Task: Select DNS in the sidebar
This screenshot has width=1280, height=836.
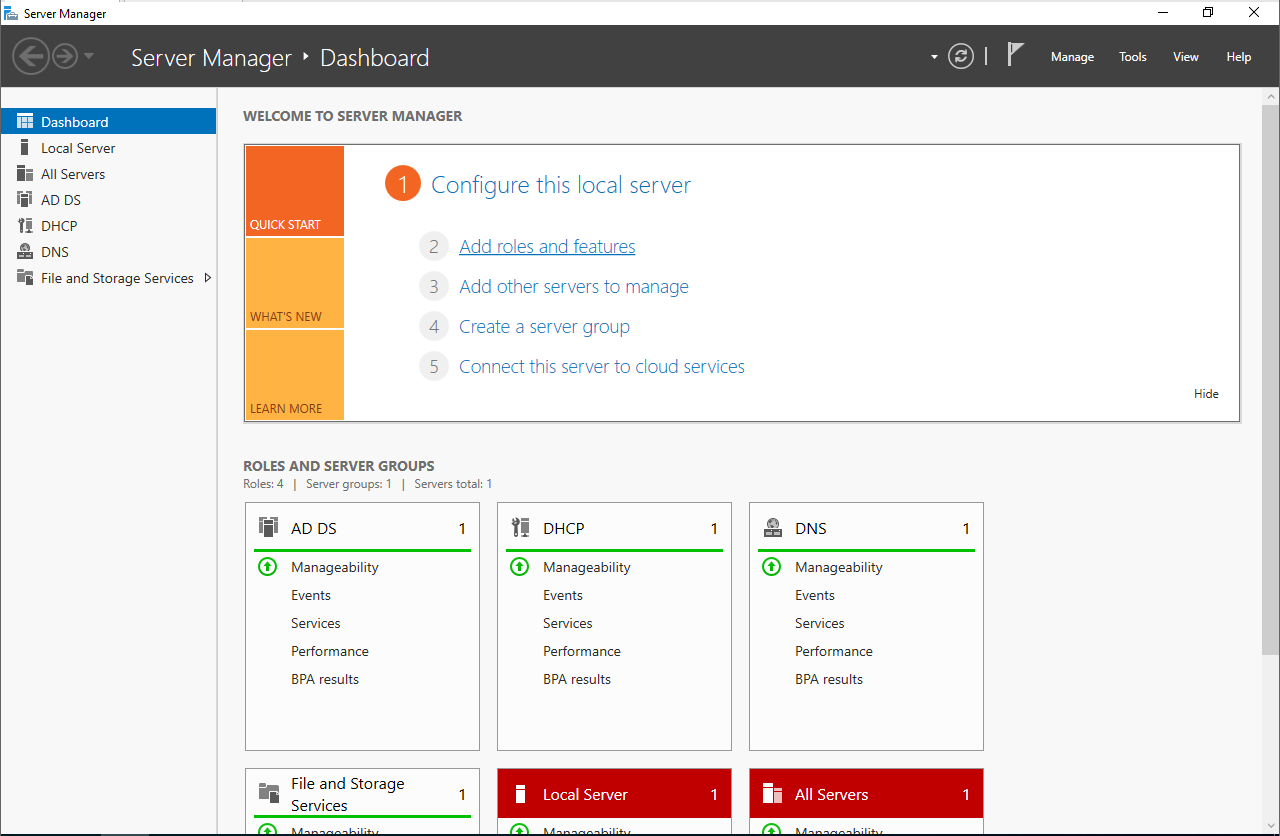Action: point(108,252)
